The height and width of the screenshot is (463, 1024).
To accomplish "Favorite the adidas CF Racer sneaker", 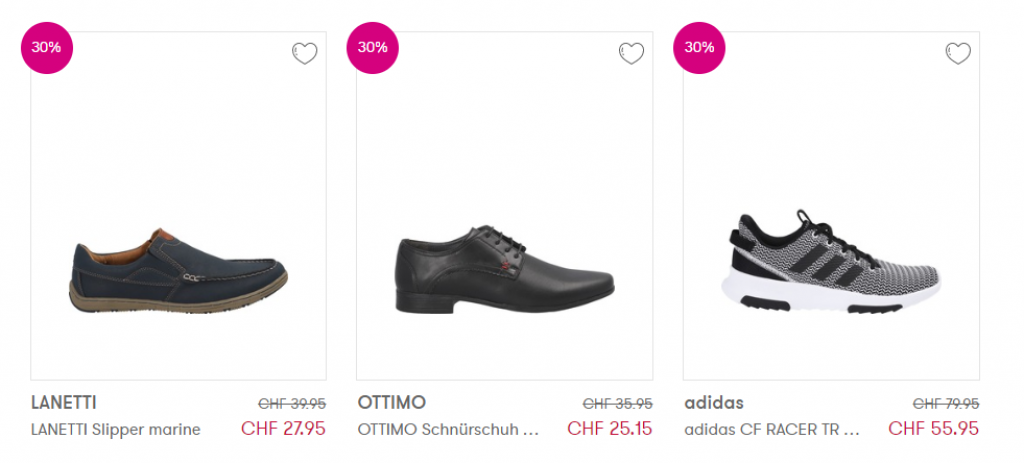I will 958,54.
